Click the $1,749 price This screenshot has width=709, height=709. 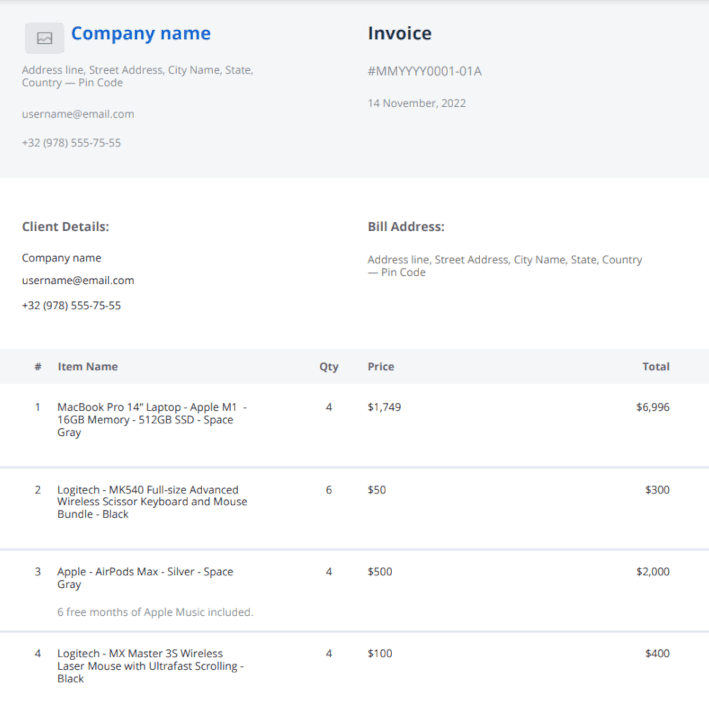click(x=384, y=407)
